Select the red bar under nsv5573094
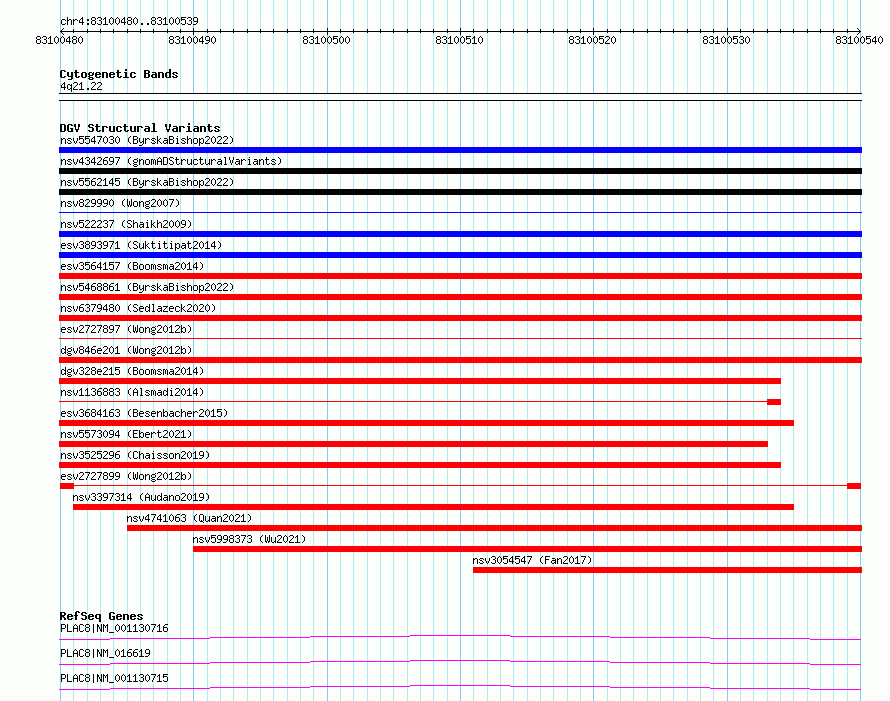890x701 pixels. point(413,444)
